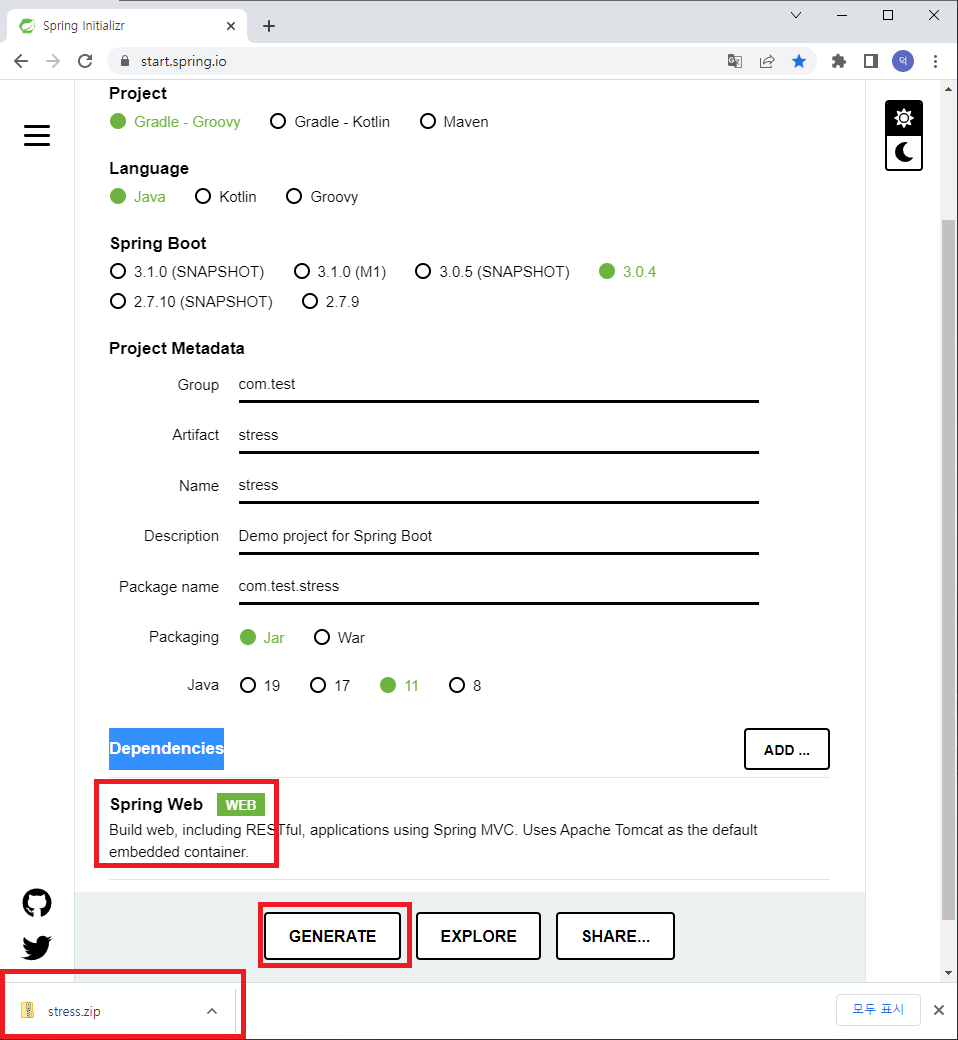Click the scrollbar up arrow
The width and height of the screenshot is (958, 1040).
click(x=949, y=90)
